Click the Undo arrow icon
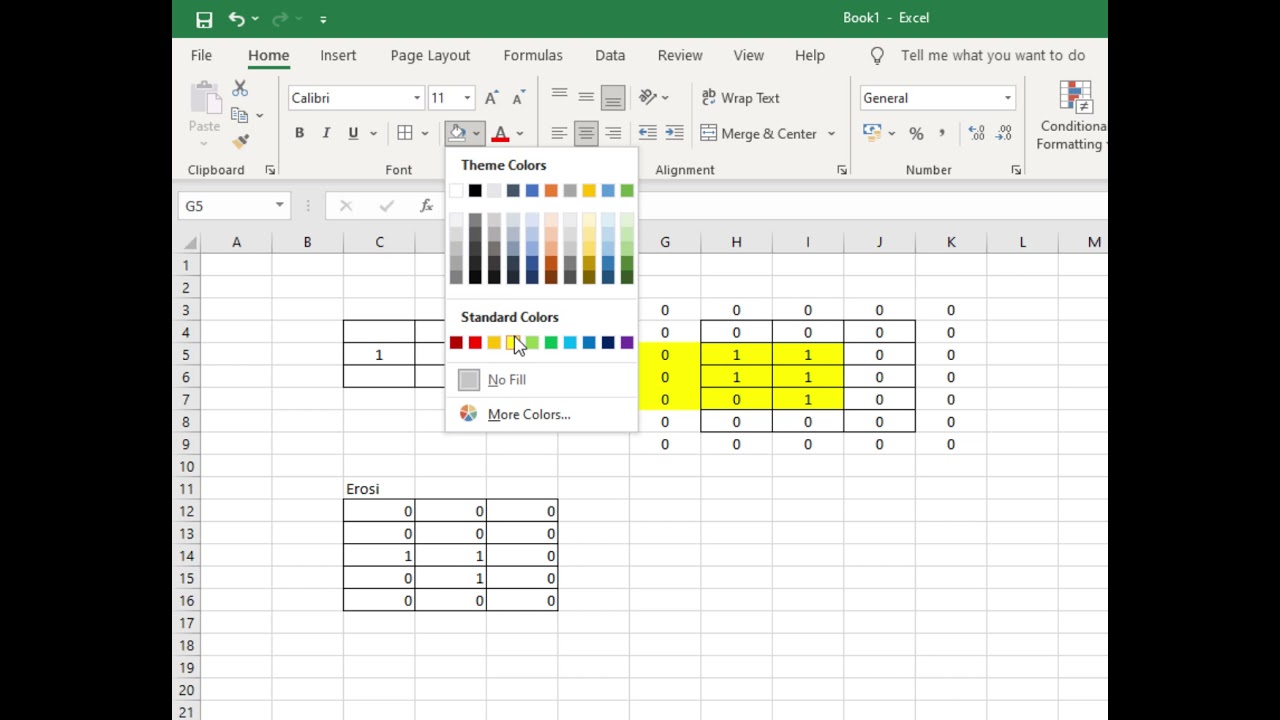Image resolution: width=1280 pixels, height=720 pixels. 236,19
